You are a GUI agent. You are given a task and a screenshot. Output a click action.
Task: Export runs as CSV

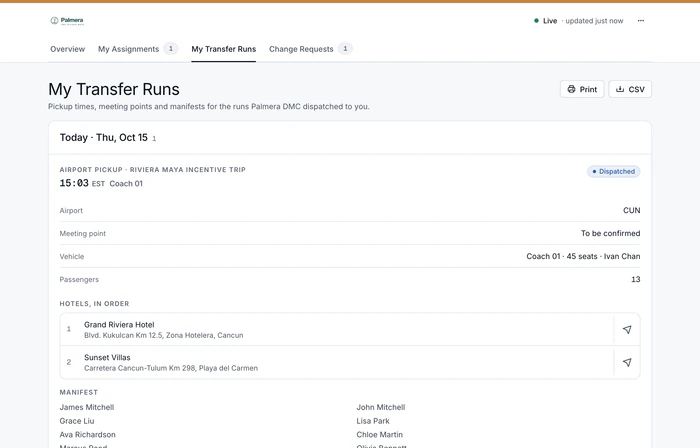click(x=630, y=89)
